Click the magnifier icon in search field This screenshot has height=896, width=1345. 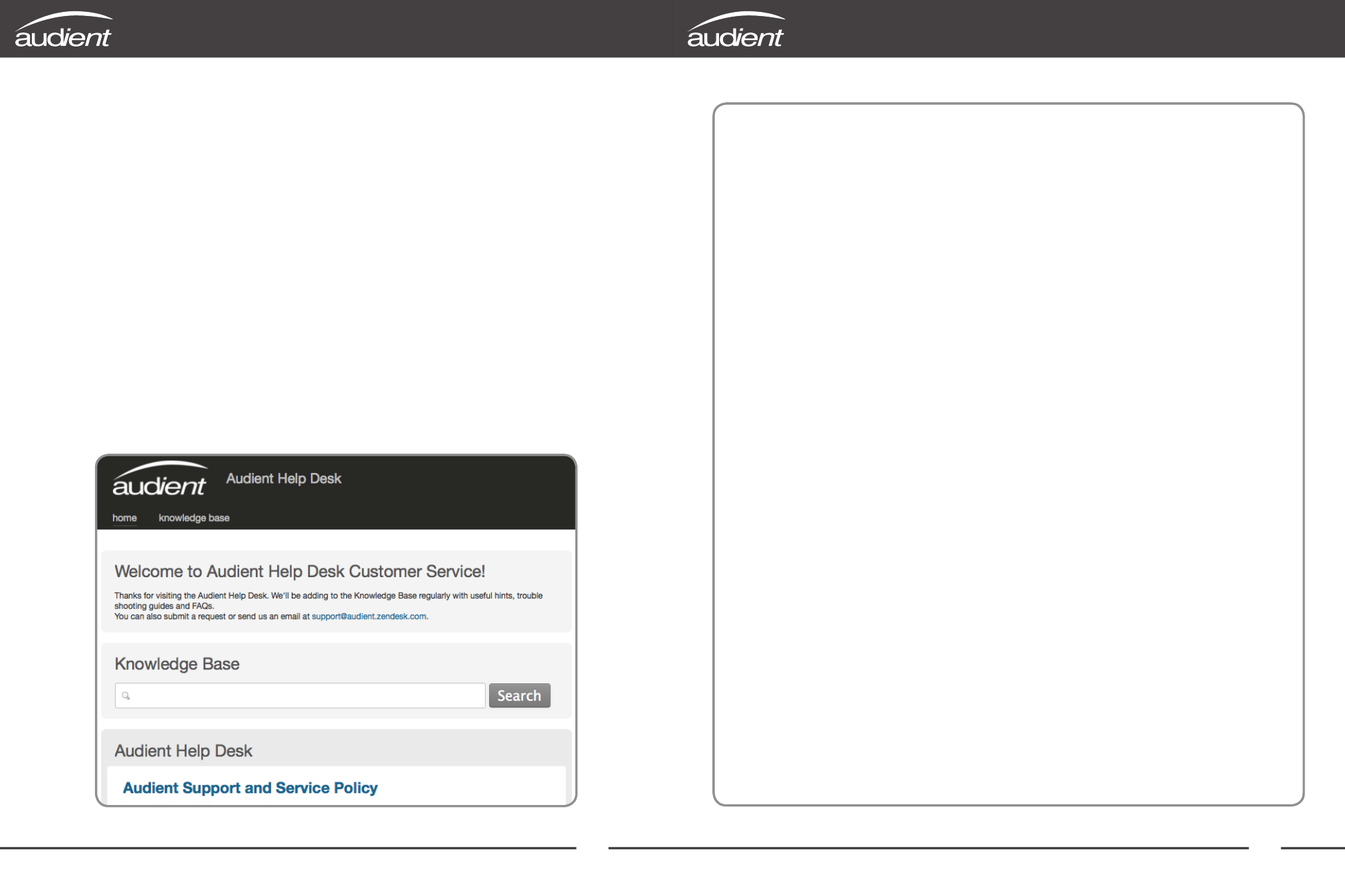point(126,695)
